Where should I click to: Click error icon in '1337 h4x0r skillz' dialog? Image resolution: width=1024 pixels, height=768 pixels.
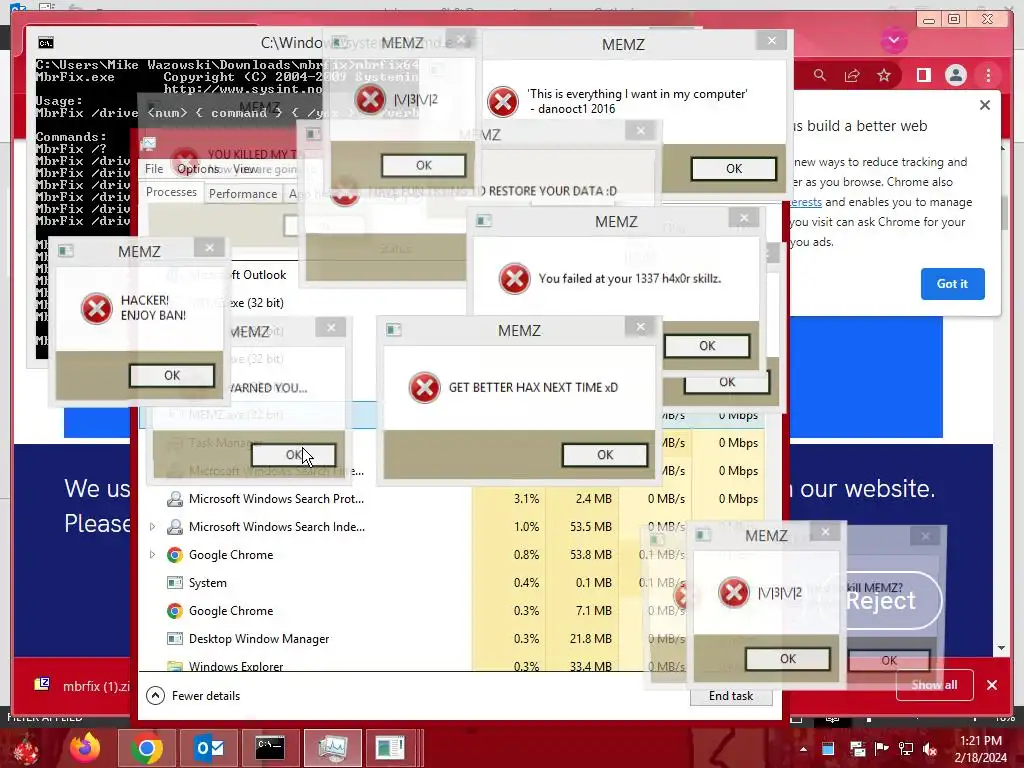(x=515, y=279)
